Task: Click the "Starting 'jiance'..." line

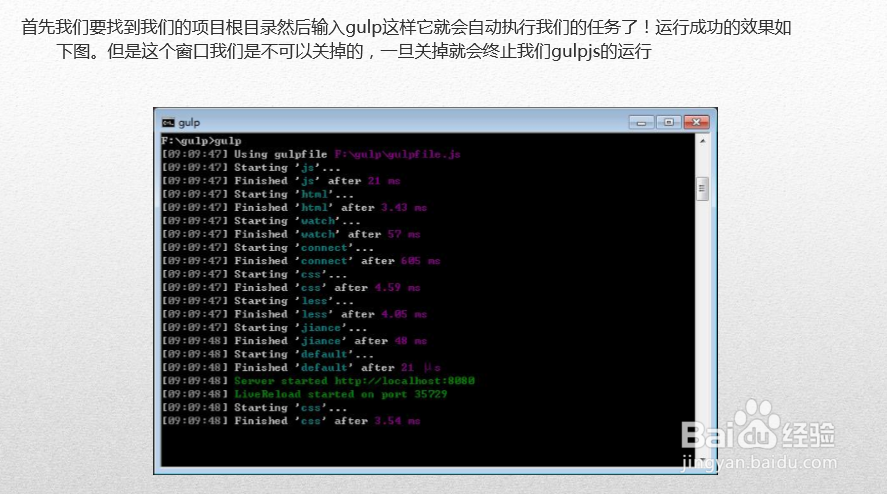Action: point(264,328)
